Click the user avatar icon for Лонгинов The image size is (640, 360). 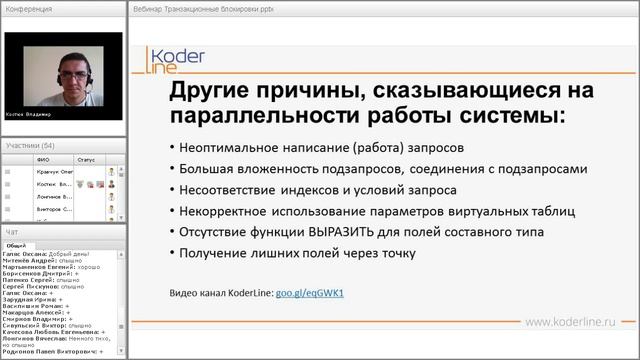(111, 197)
